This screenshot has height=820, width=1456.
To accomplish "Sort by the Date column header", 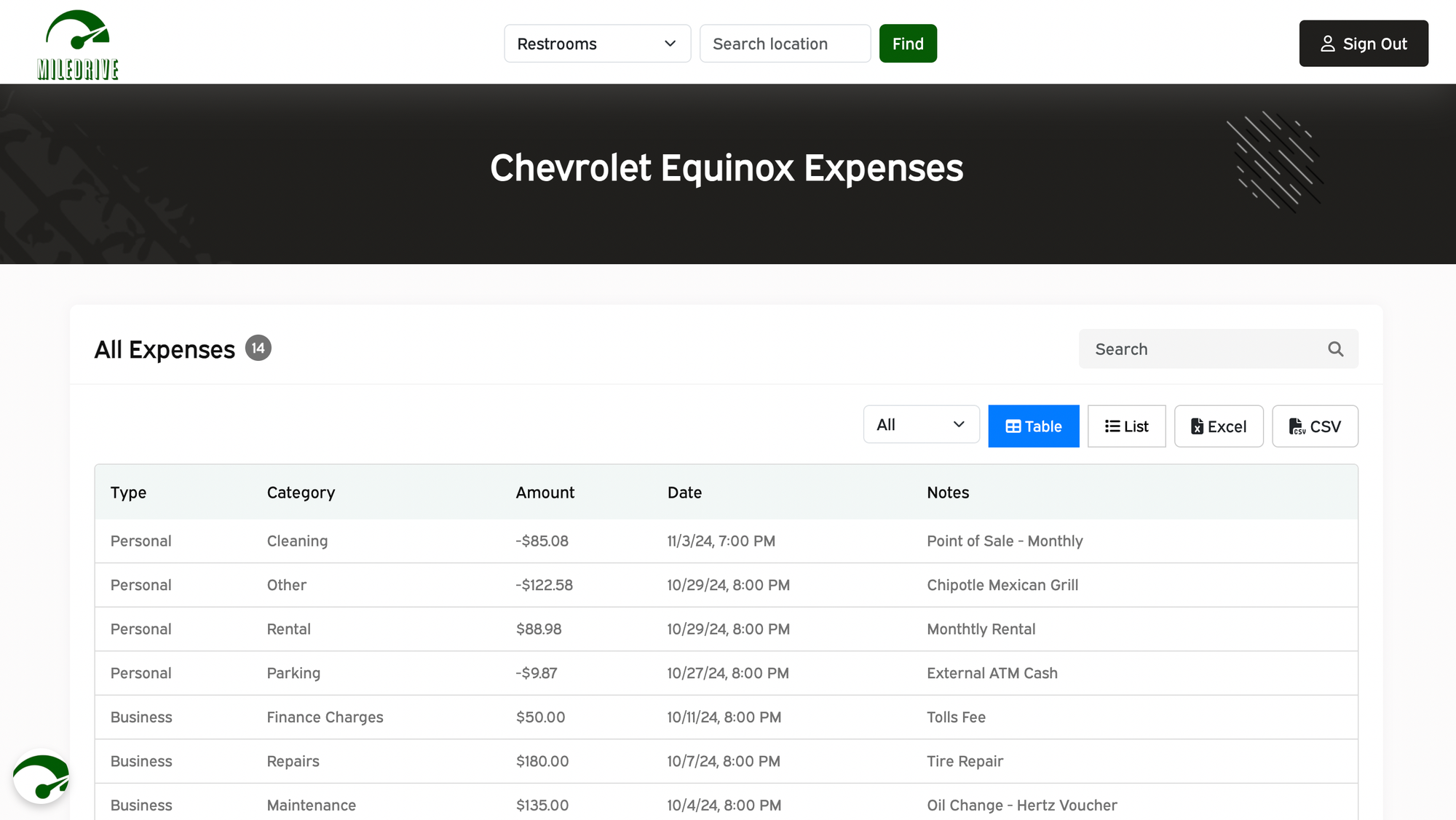I will pyautogui.click(x=684, y=493).
